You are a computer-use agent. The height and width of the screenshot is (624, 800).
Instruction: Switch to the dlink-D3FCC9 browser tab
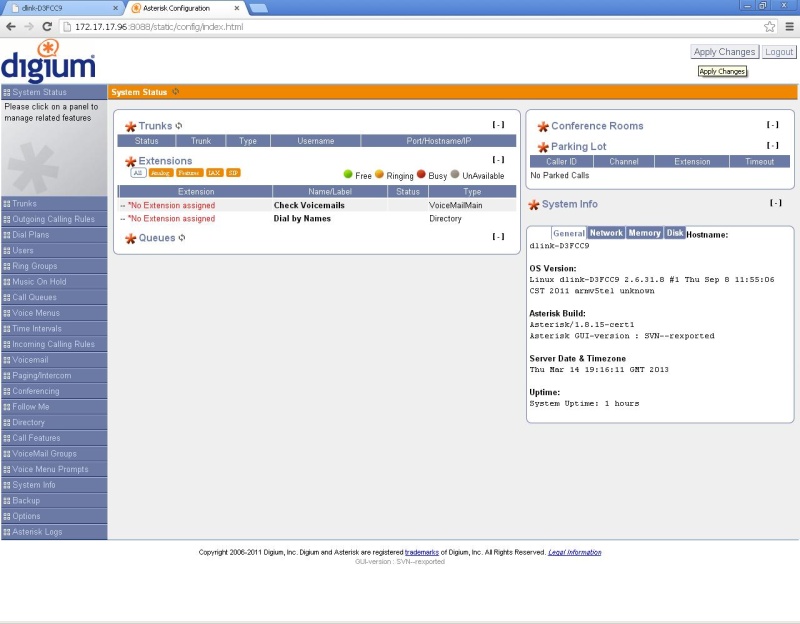pos(64,8)
